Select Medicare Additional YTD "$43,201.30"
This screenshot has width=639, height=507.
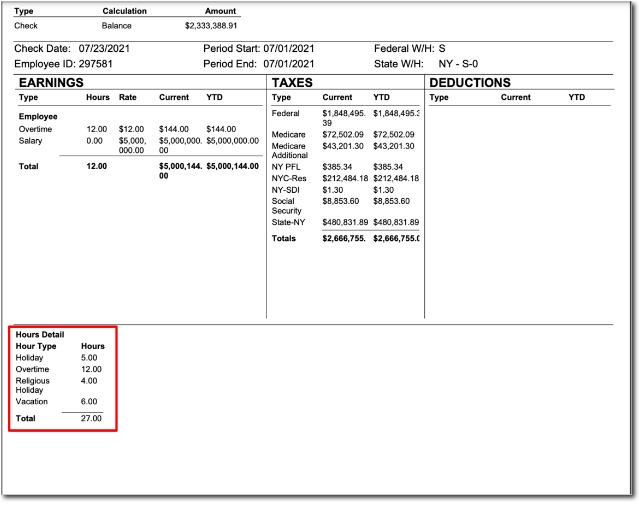click(394, 146)
